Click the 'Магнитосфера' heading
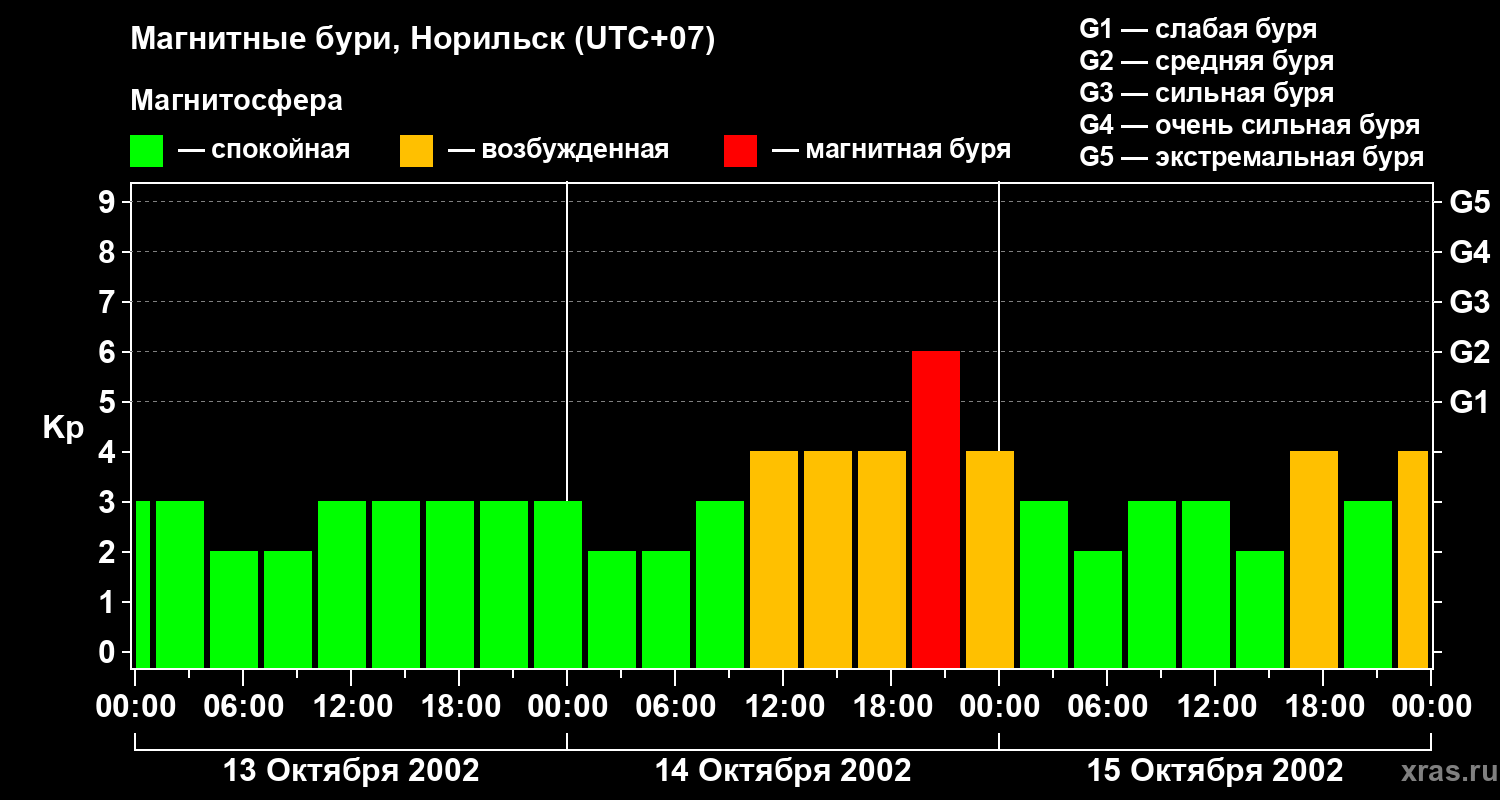Image resolution: width=1500 pixels, height=800 pixels. click(x=236, y=101)
